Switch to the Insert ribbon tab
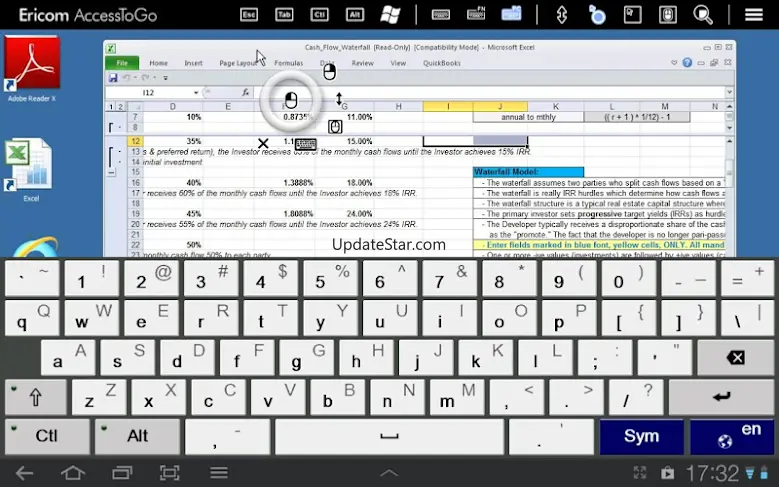 pyautogui.click(x=193, y=63)
